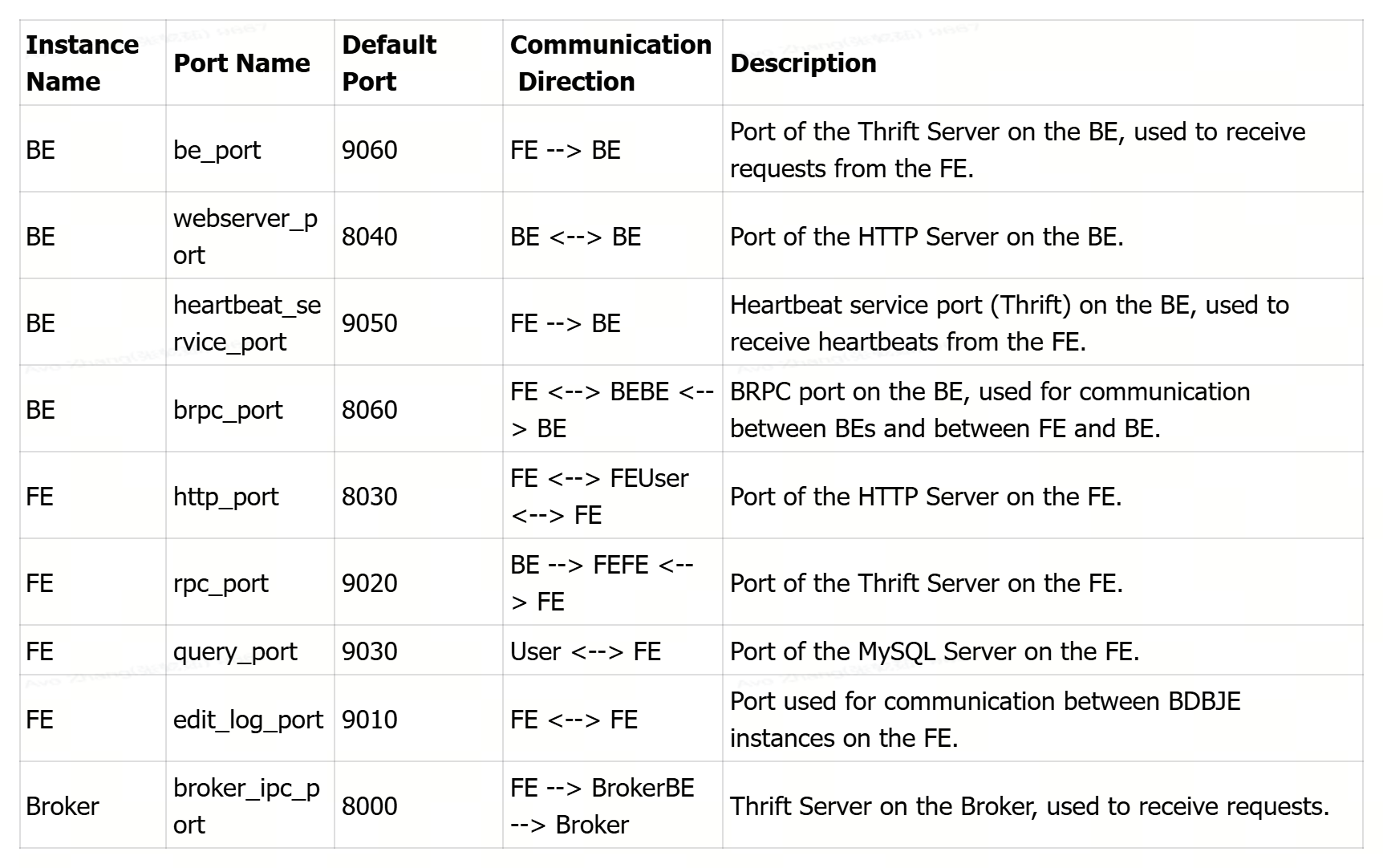Screen dimensions: 1383x868
Task: Click the Default Port column header
Action: tap(389, 63)
